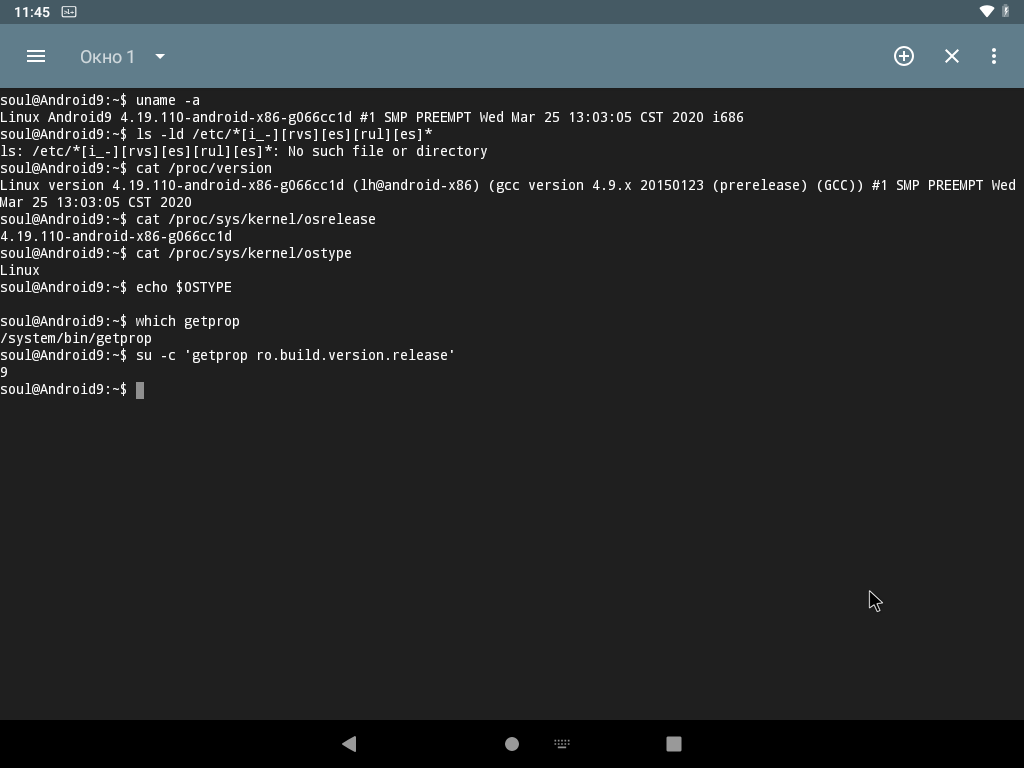Close the current terminal window
Viewport: 1024px width, 768px height.
pyautogui.click(x=952, y=56)
